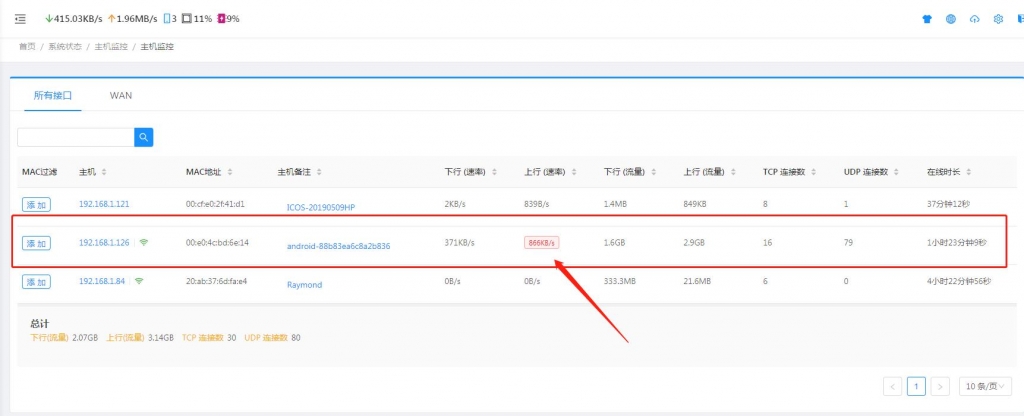Go to previous page with left chevron
The width and height of the screenshot is (1024, 416).
click(893, 386)
